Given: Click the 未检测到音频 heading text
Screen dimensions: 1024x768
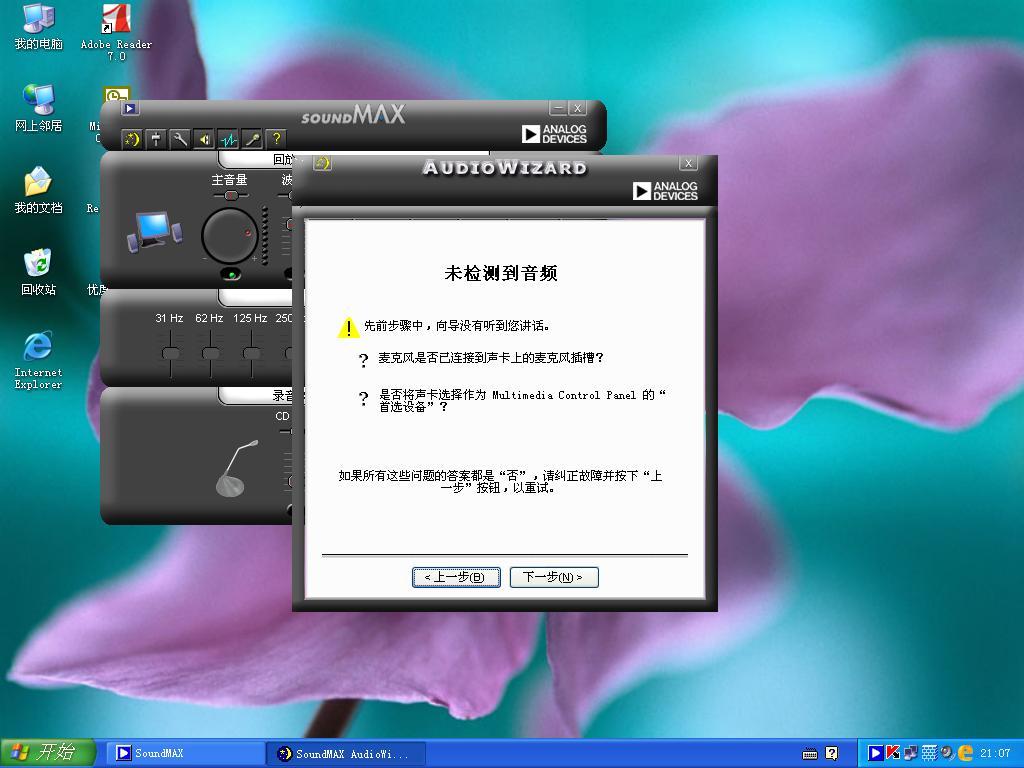Looking at the screenshot, I should click(x=501, y=273).
